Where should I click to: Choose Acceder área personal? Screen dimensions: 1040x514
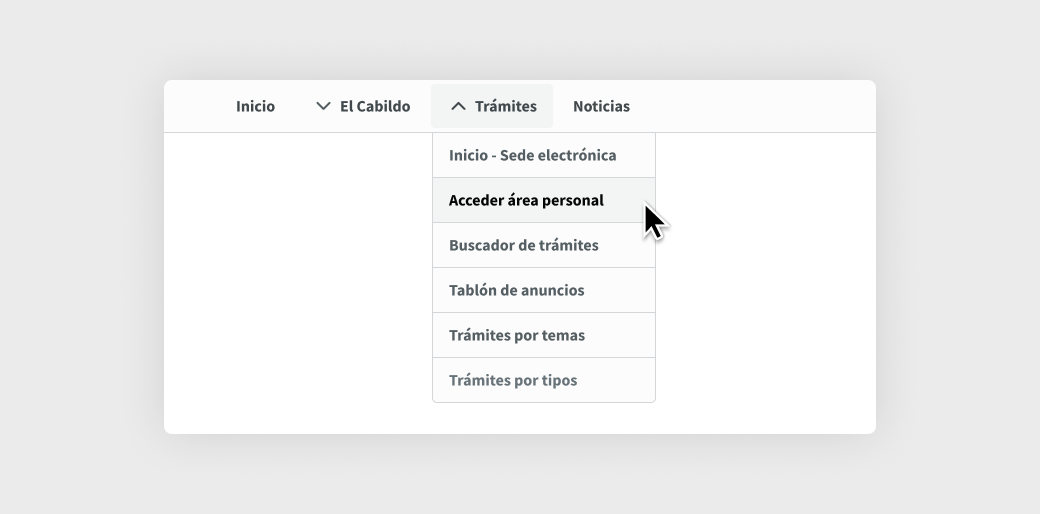(x=544, y=200)
